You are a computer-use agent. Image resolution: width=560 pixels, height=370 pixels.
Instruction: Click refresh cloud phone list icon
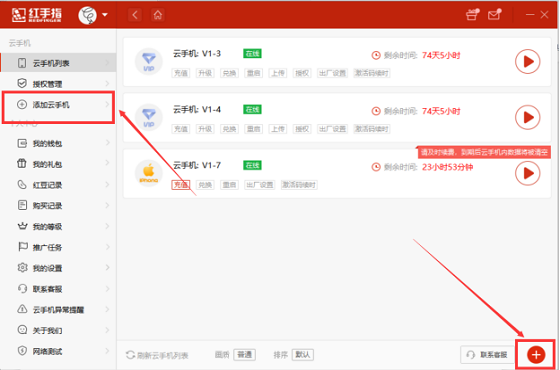[x=130, y=355]
